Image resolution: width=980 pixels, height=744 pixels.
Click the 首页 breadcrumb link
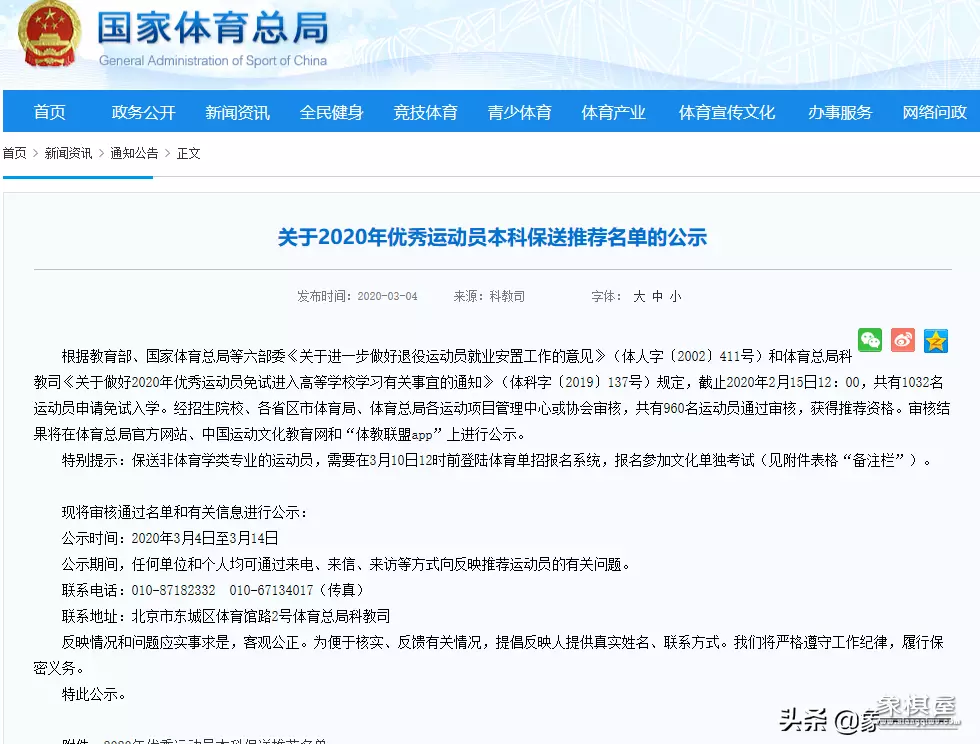tap(15, 153)
